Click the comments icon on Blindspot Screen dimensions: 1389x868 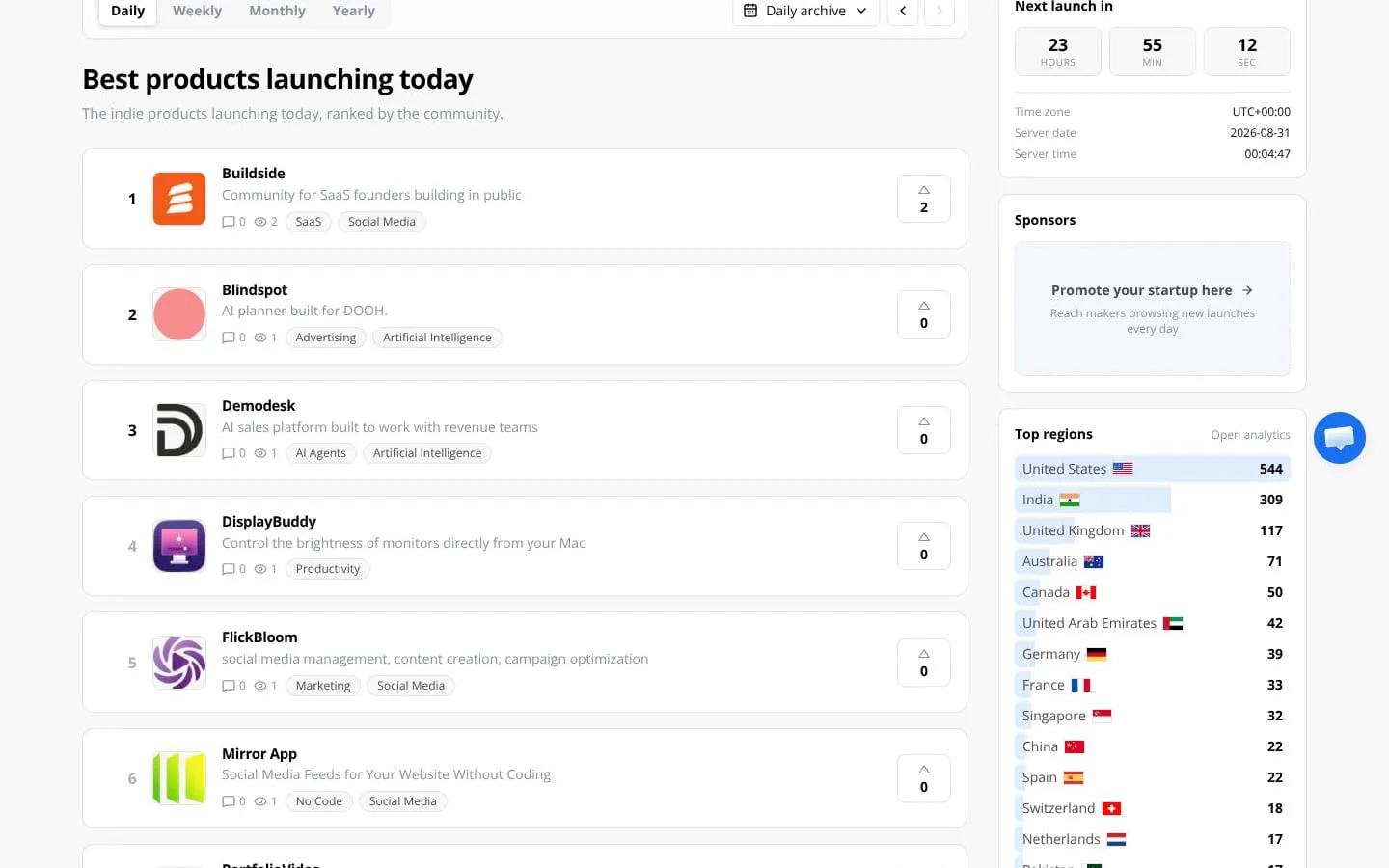pos(229,338)
